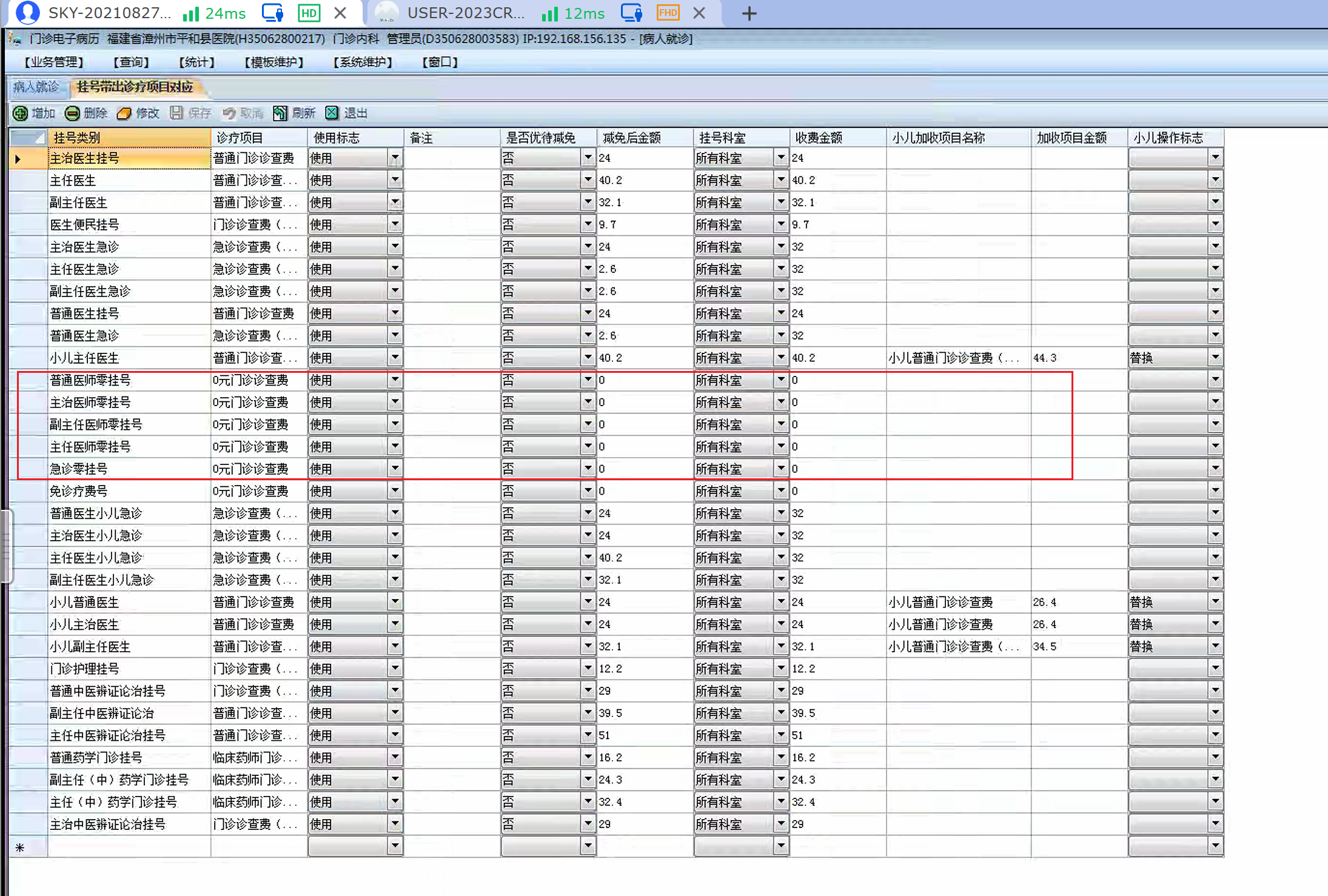Click the FHD quality icon in second session tab
This screenshot has height=896, width=1328.
668,13
